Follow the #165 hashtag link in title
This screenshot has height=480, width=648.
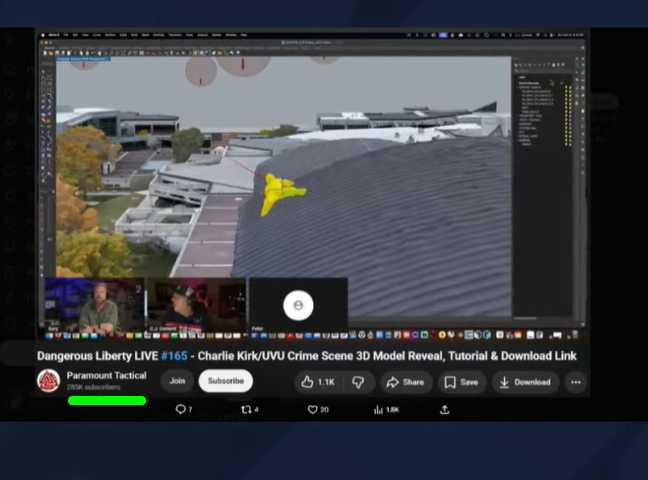click(174, 356)
